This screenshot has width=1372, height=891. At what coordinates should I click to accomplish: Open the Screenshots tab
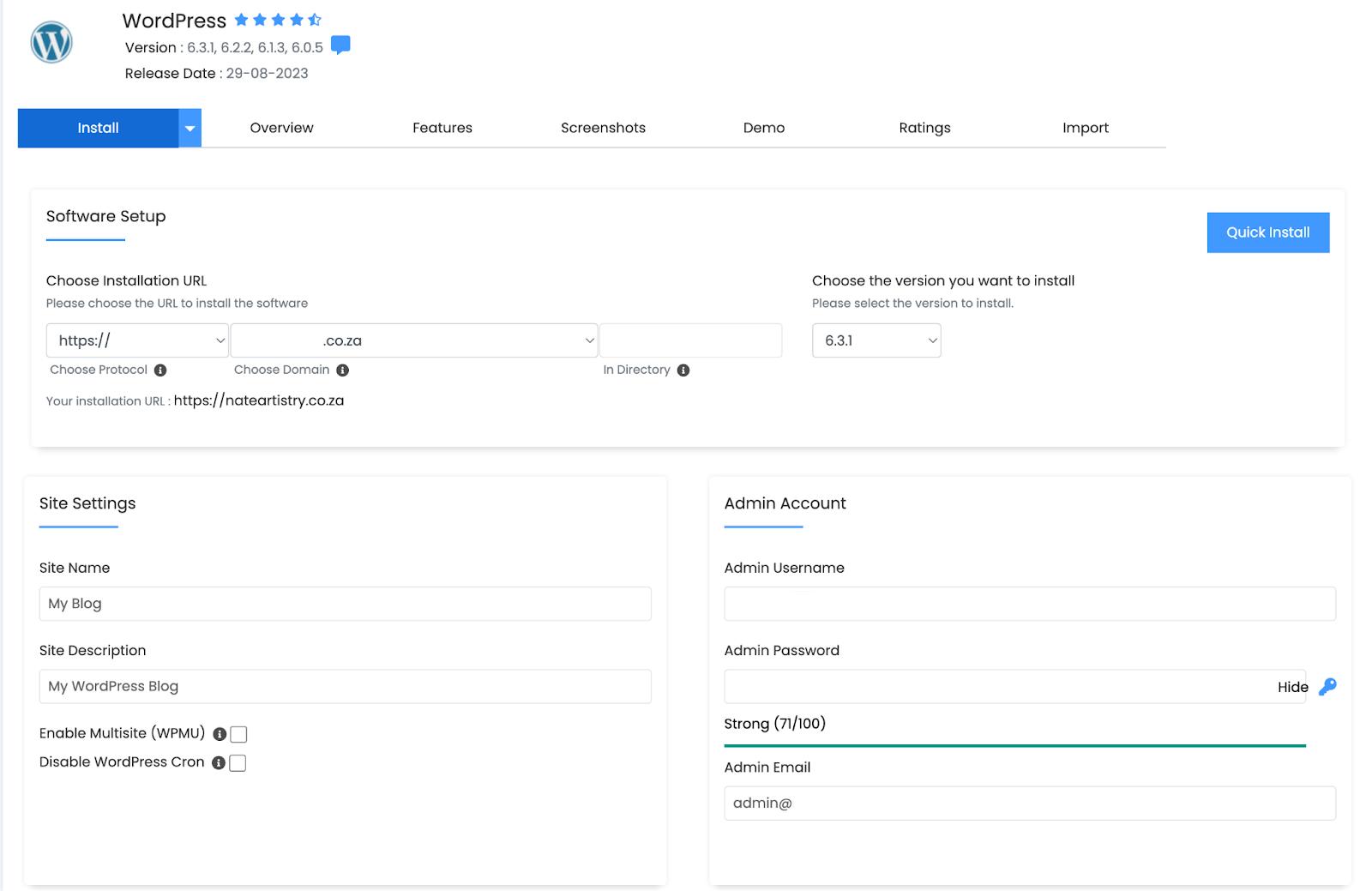[x=603, y=128]
